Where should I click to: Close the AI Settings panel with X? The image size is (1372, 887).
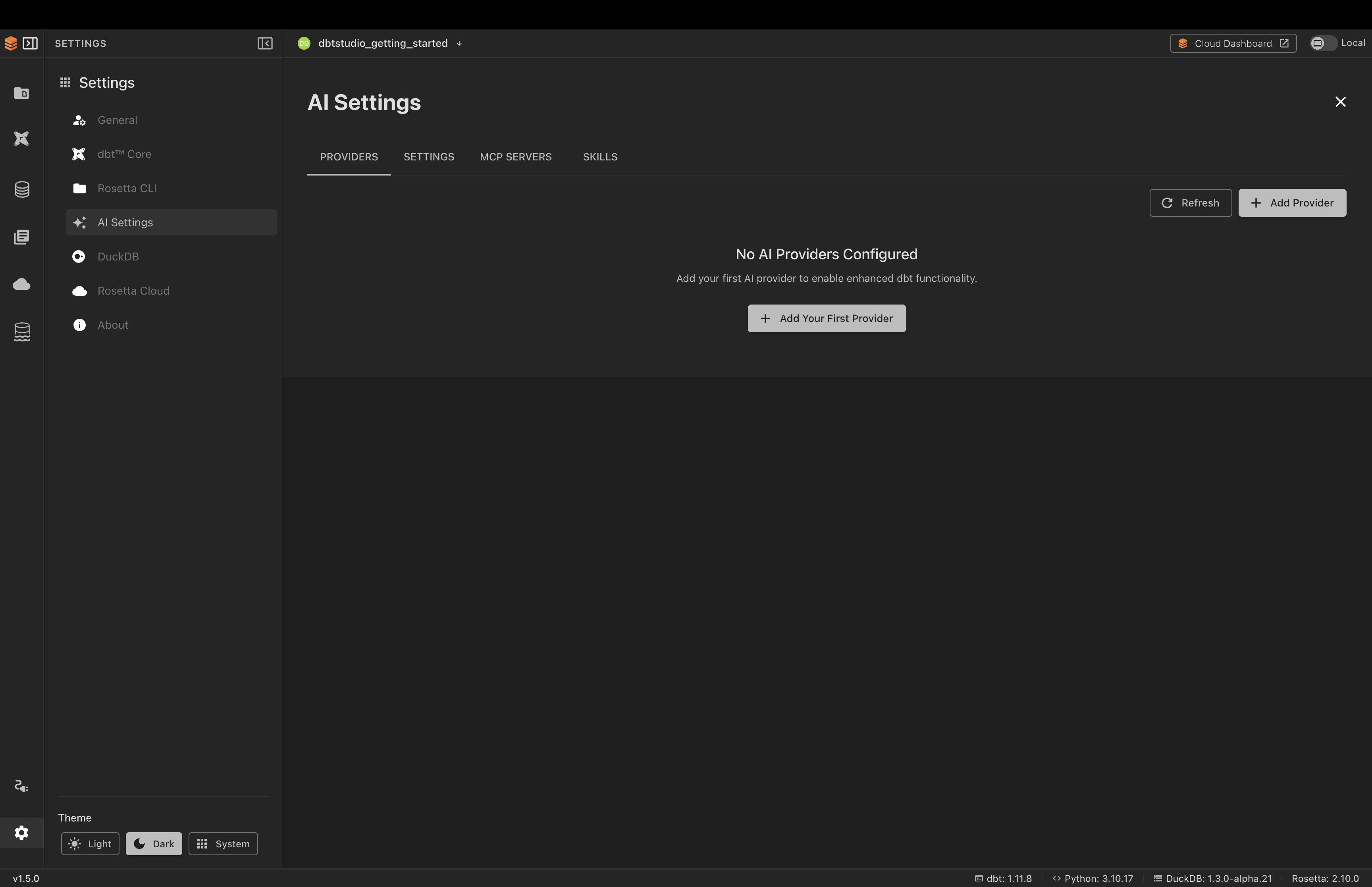(1340, 102)
